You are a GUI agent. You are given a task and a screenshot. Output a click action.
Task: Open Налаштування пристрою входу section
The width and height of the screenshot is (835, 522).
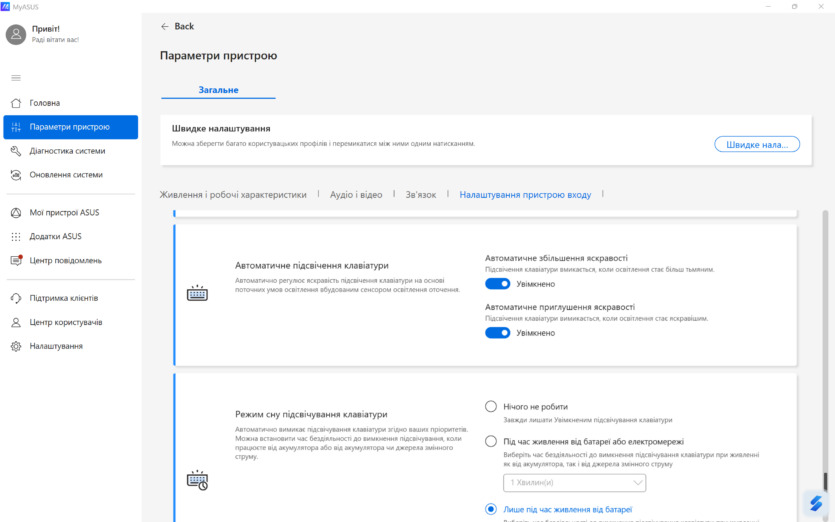525,195
